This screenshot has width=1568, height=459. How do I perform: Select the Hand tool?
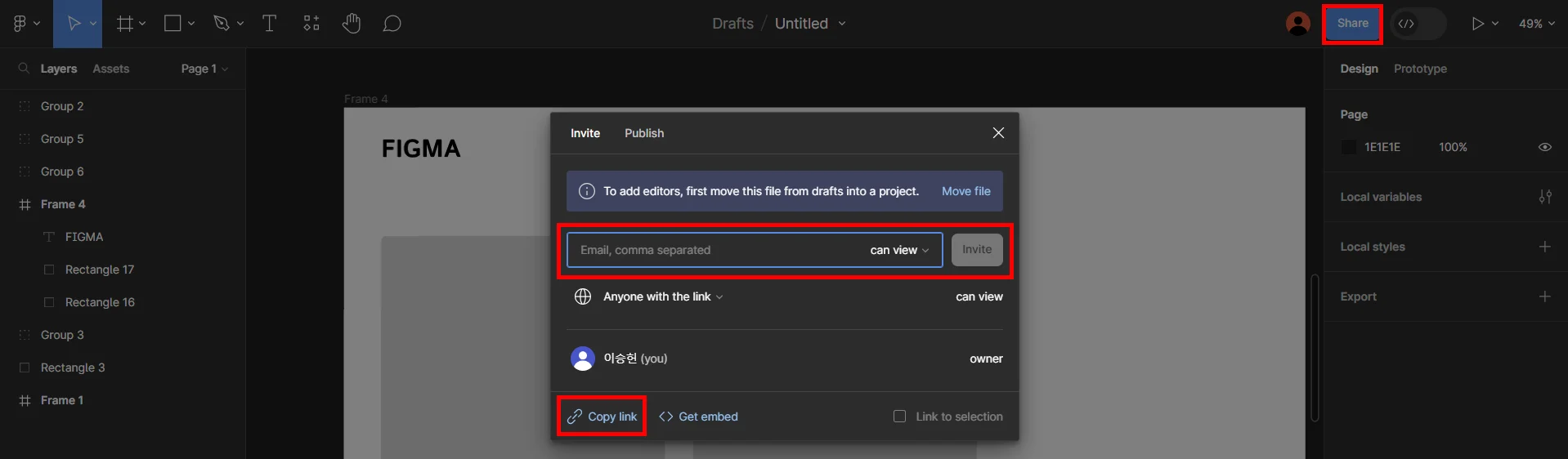352,24
